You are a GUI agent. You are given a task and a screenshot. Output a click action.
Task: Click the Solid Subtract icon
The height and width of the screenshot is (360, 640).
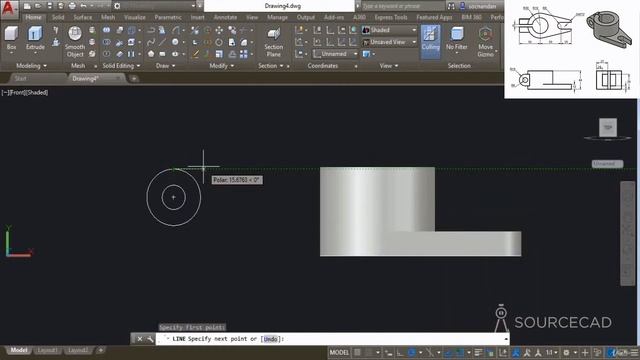tap(107, 42)
